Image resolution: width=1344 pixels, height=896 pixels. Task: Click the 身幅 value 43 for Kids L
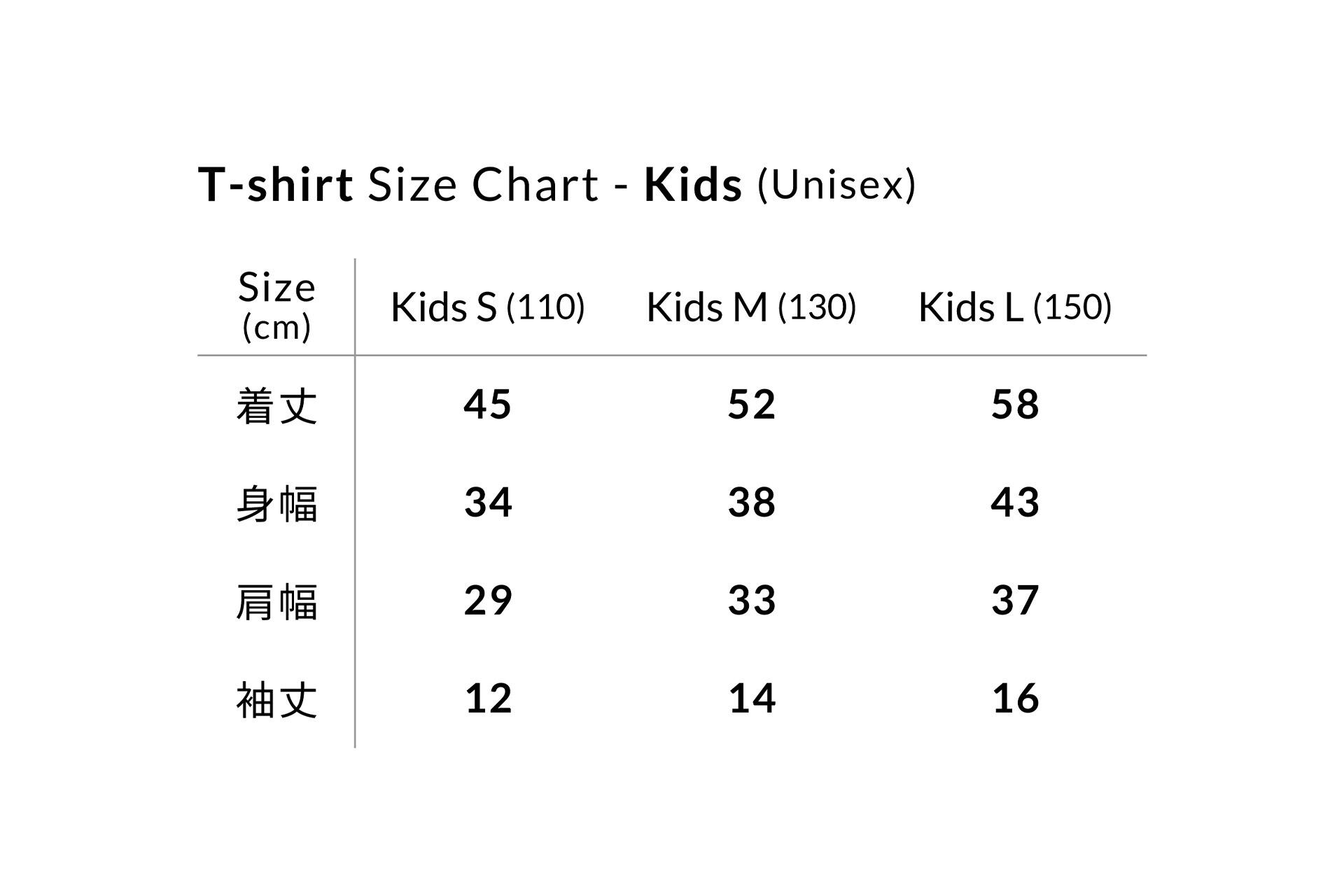(x=1015, y=503)
